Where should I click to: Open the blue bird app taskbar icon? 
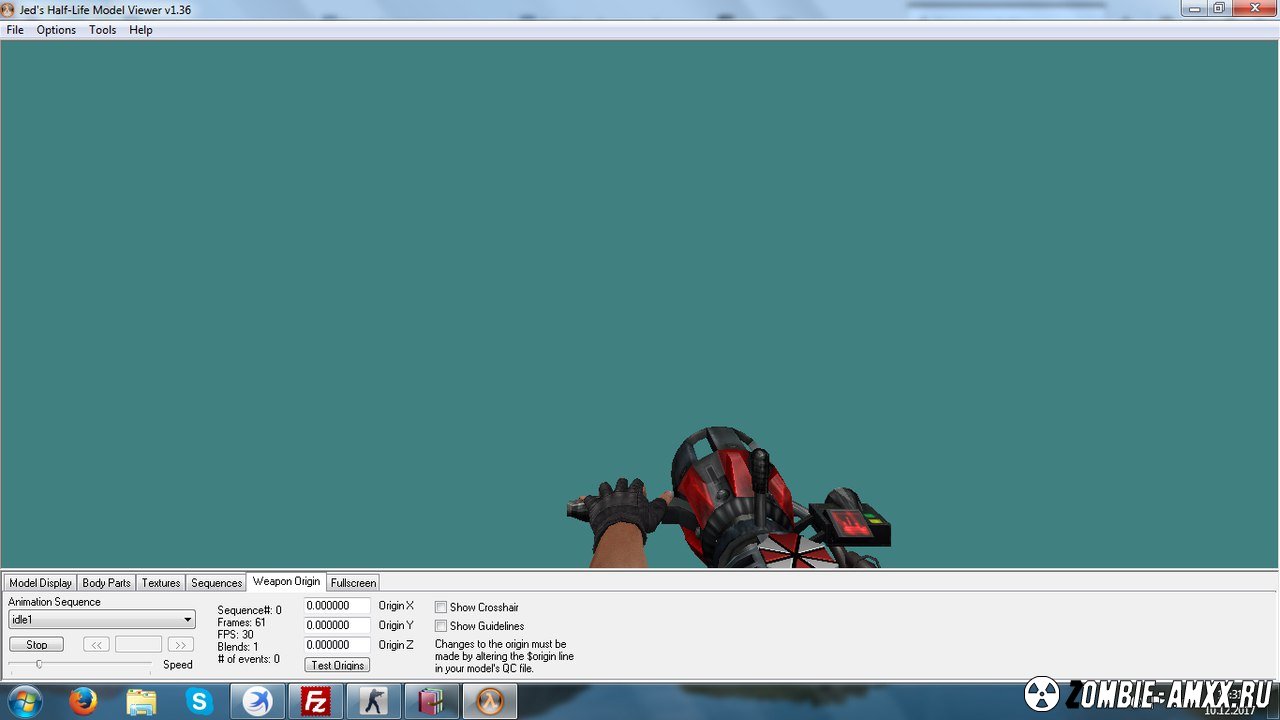(258, 702)
